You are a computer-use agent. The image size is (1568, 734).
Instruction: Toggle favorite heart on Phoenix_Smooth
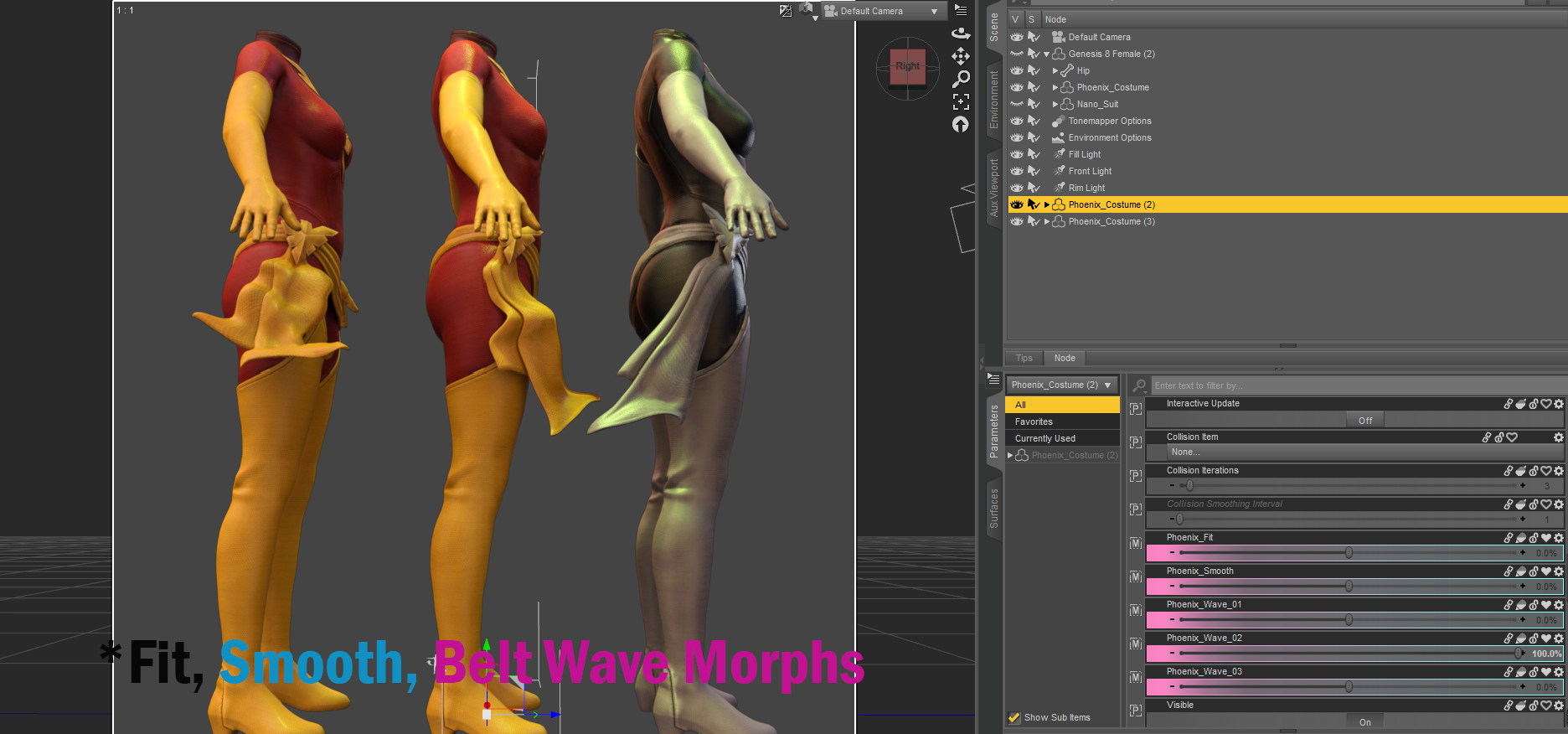pyautogui.click(x=1546, y=571)
